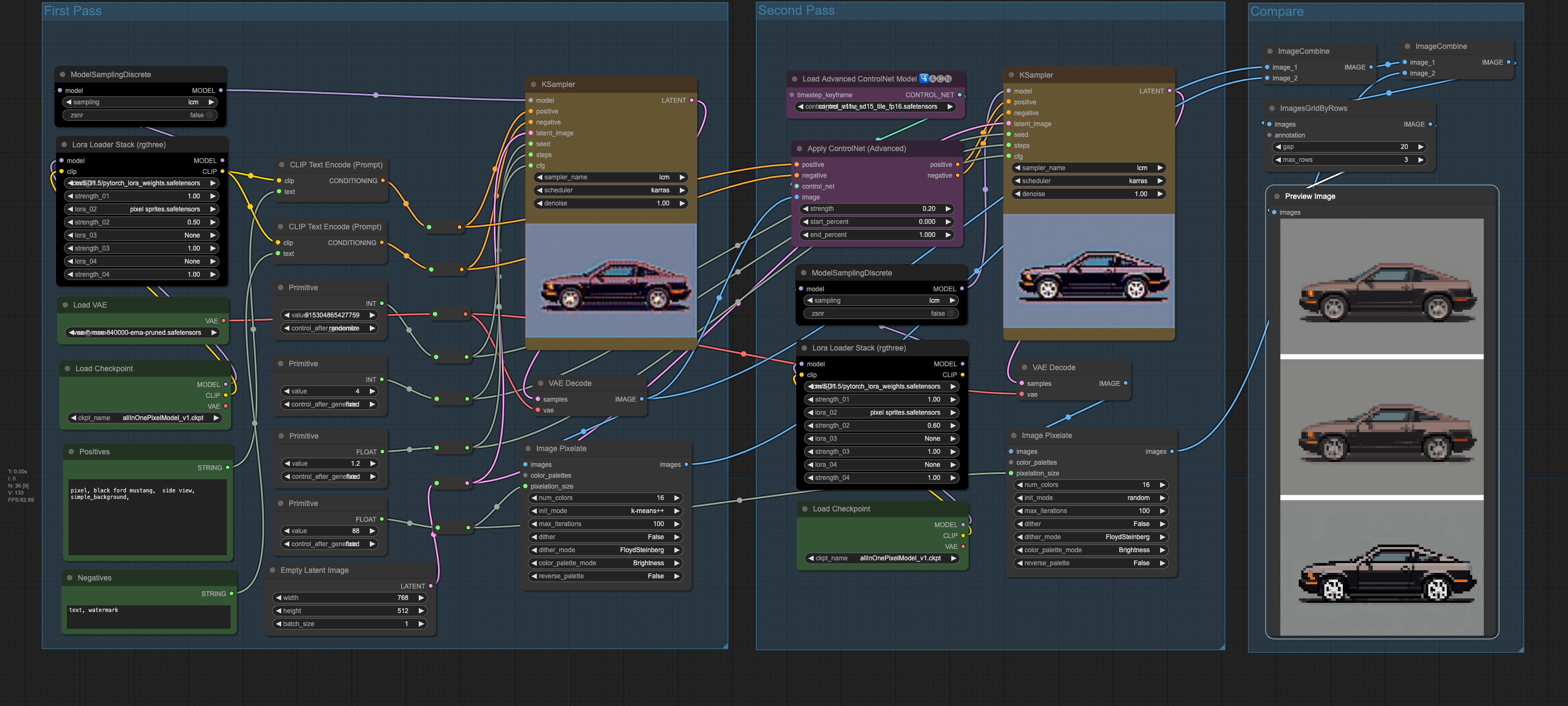
Task: Click the FPS:62.89 status text
Action: [21, 500]
